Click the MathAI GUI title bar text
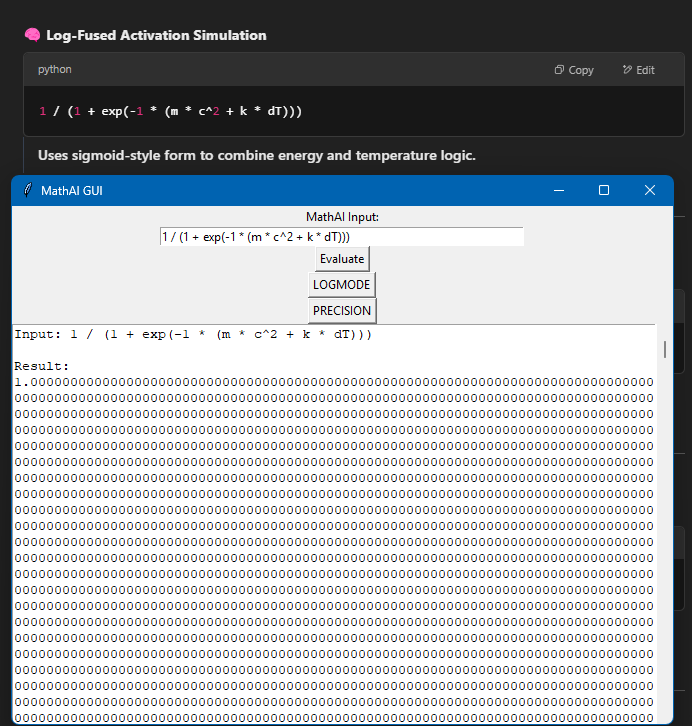 (x=71, y=190)
